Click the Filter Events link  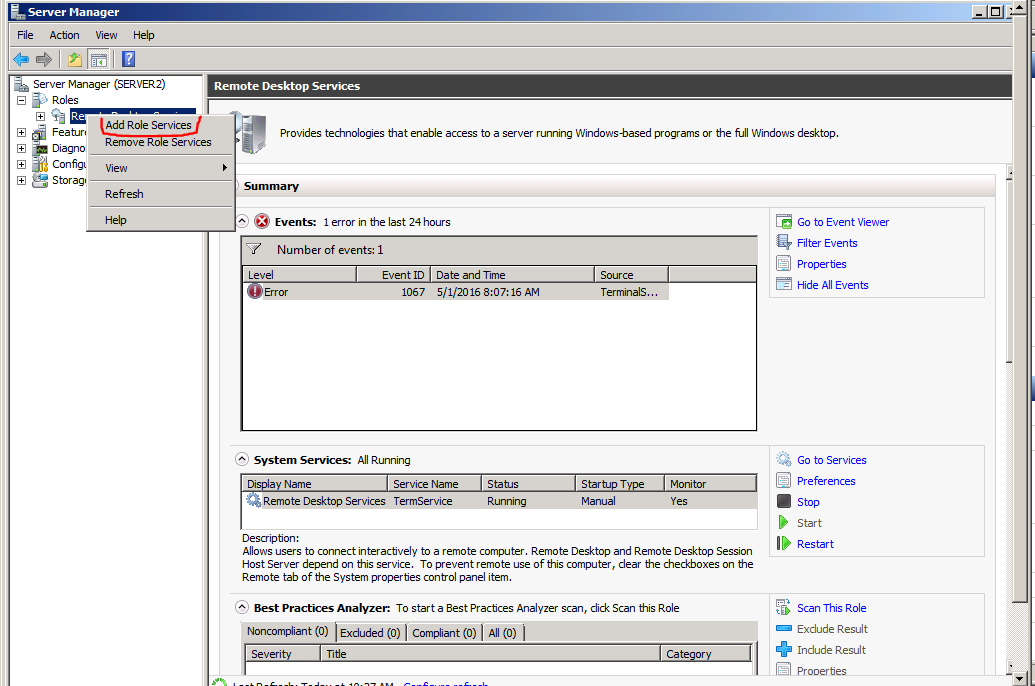(x=827, y=243)
